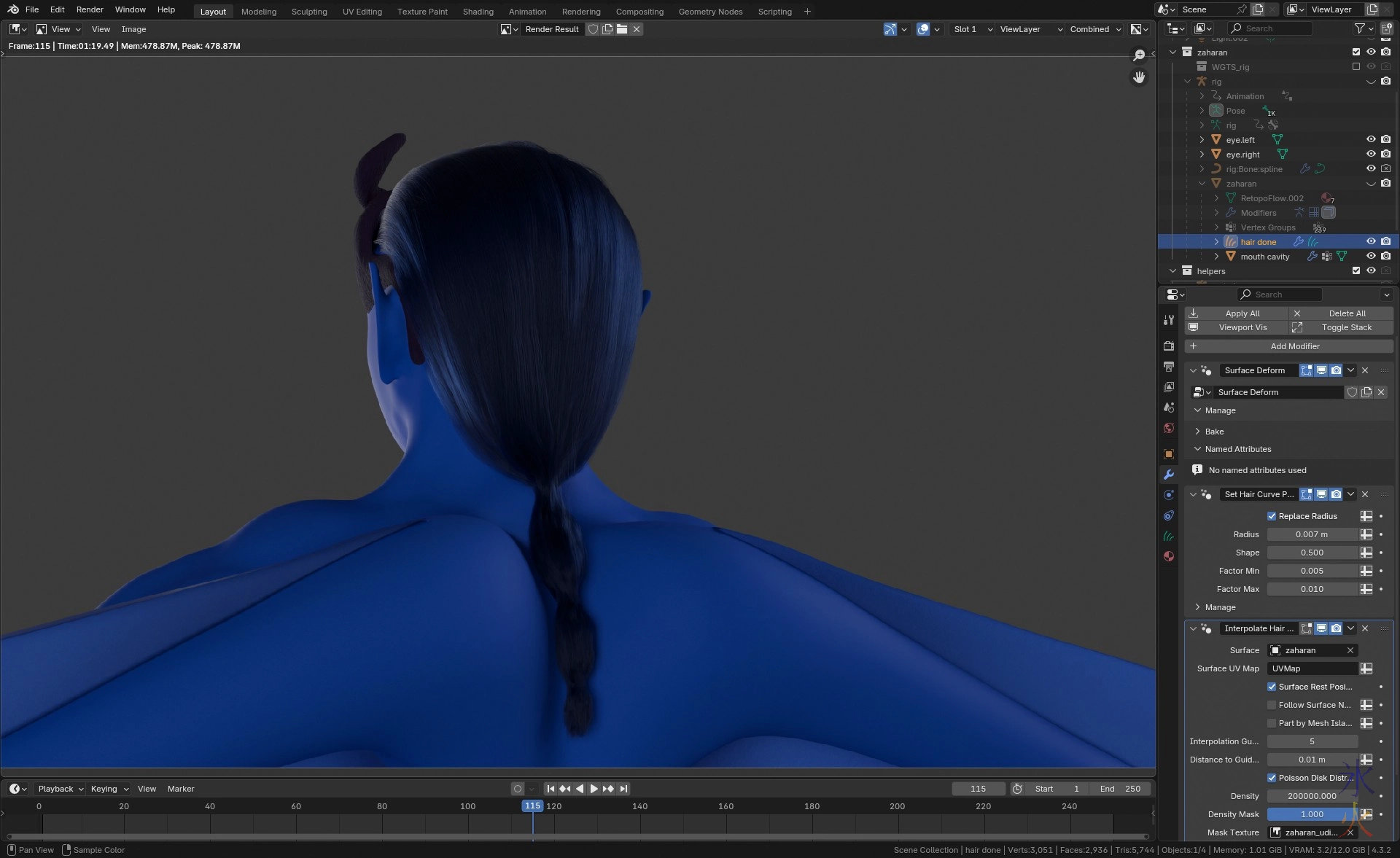Switch to the Sculpting workspace tab

(309, 12)
